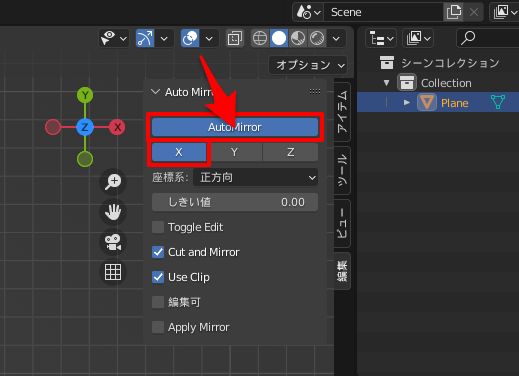
Task: Open the selectability and visibility dropdown arrow
Action: (123, 39)
